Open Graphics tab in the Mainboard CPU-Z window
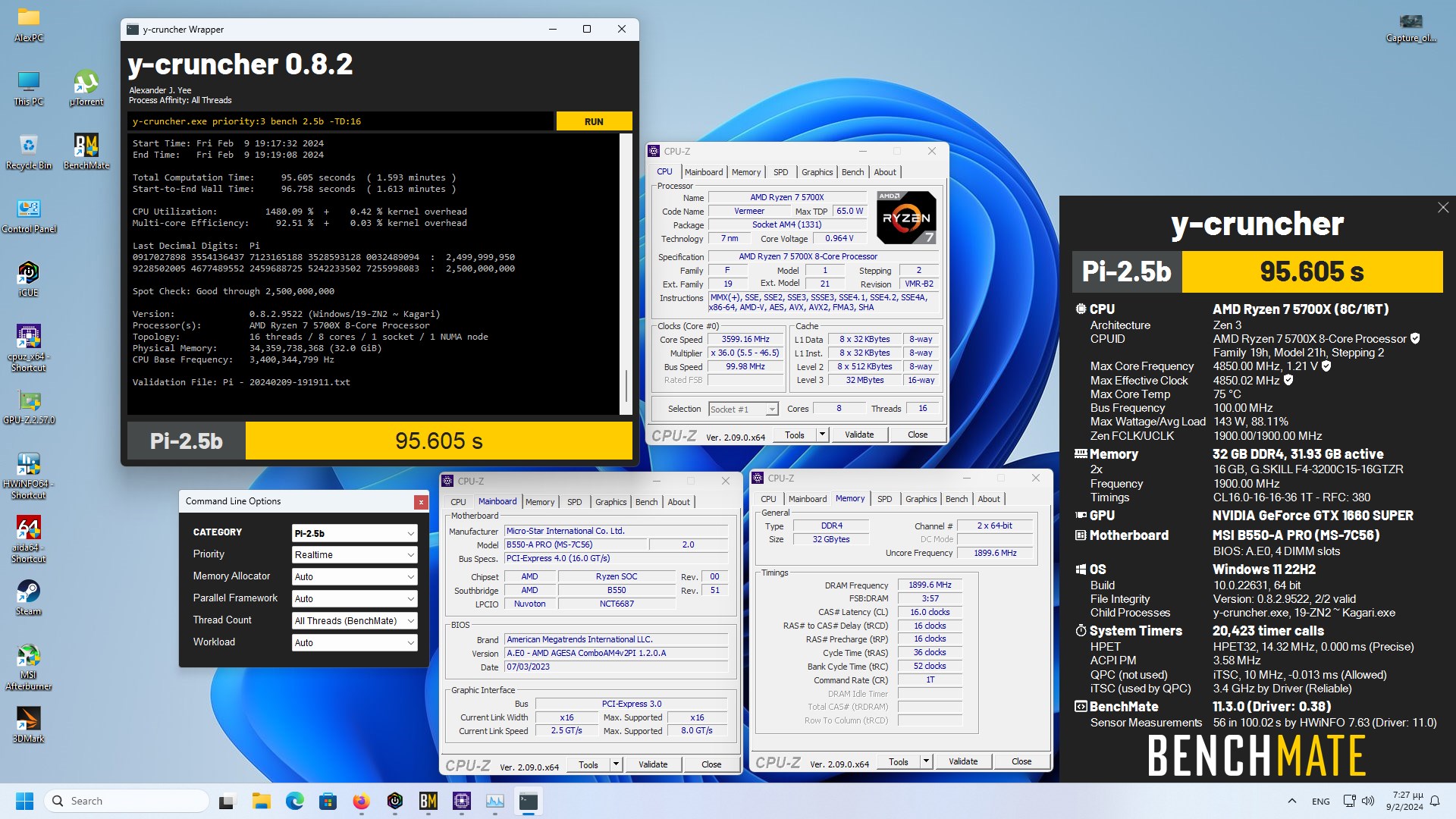Viewport: 1456px width, 819px height. click(x=610, y=502)
